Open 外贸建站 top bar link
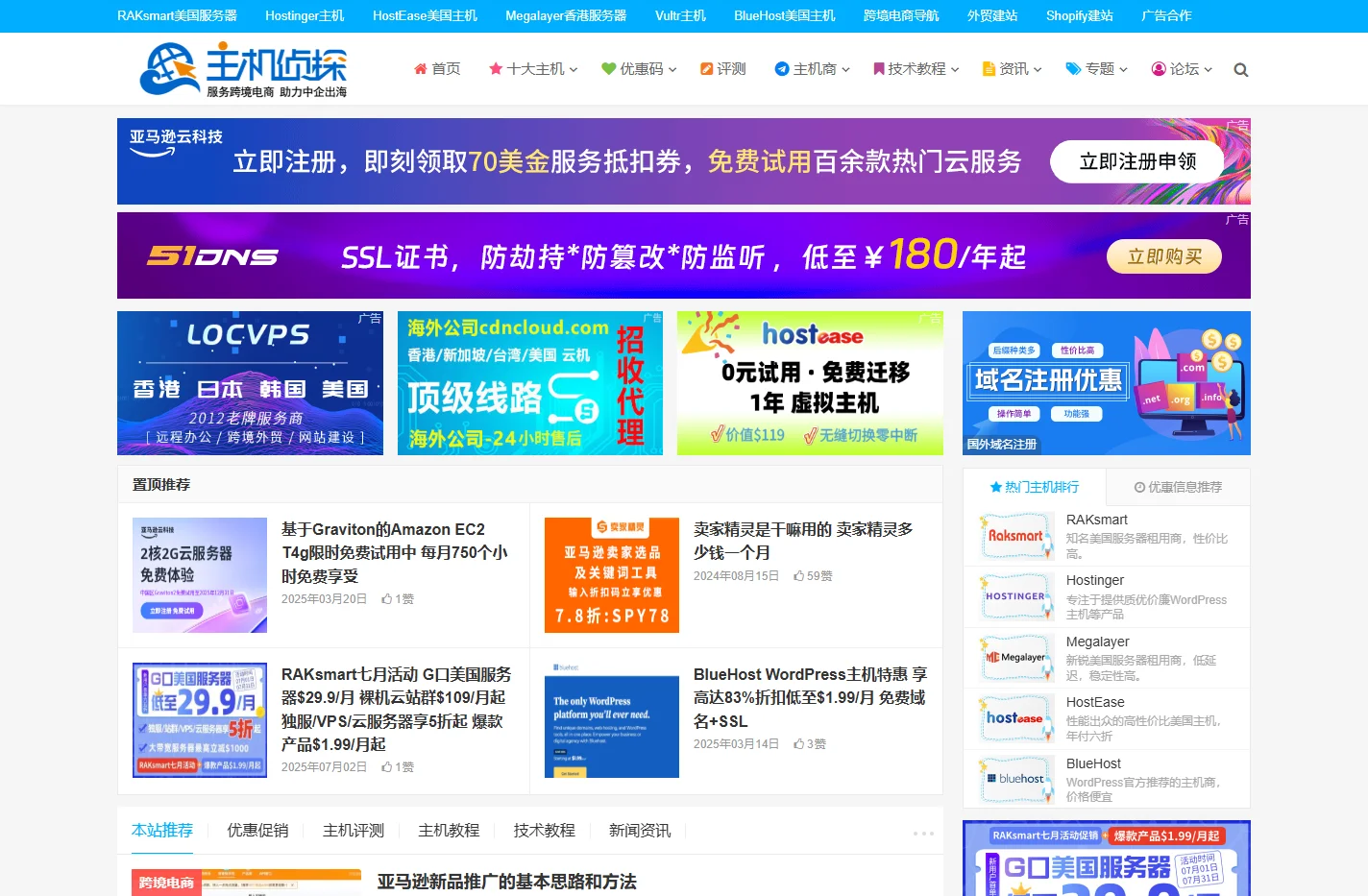1368x896 pixels. coord(992,15)
